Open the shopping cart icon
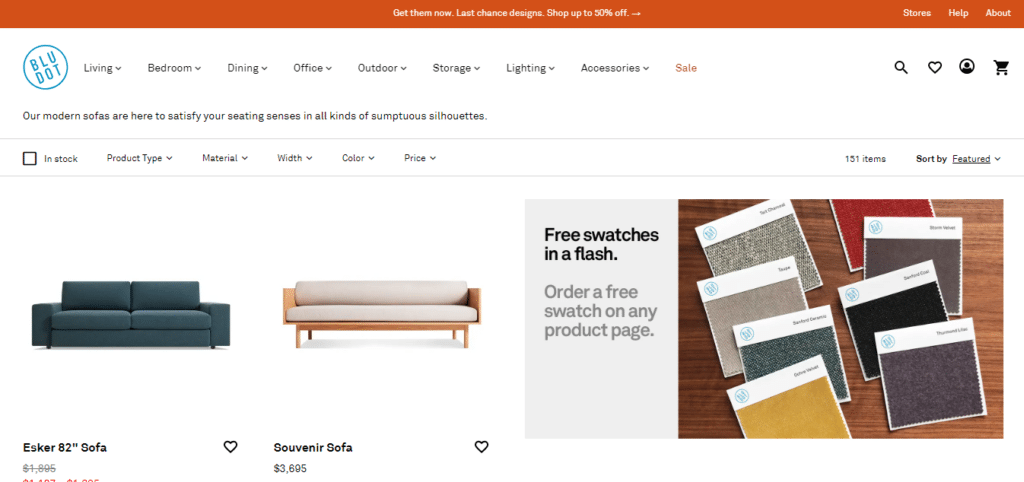This screenshot has height=482, width=1024. (1001, 67)
